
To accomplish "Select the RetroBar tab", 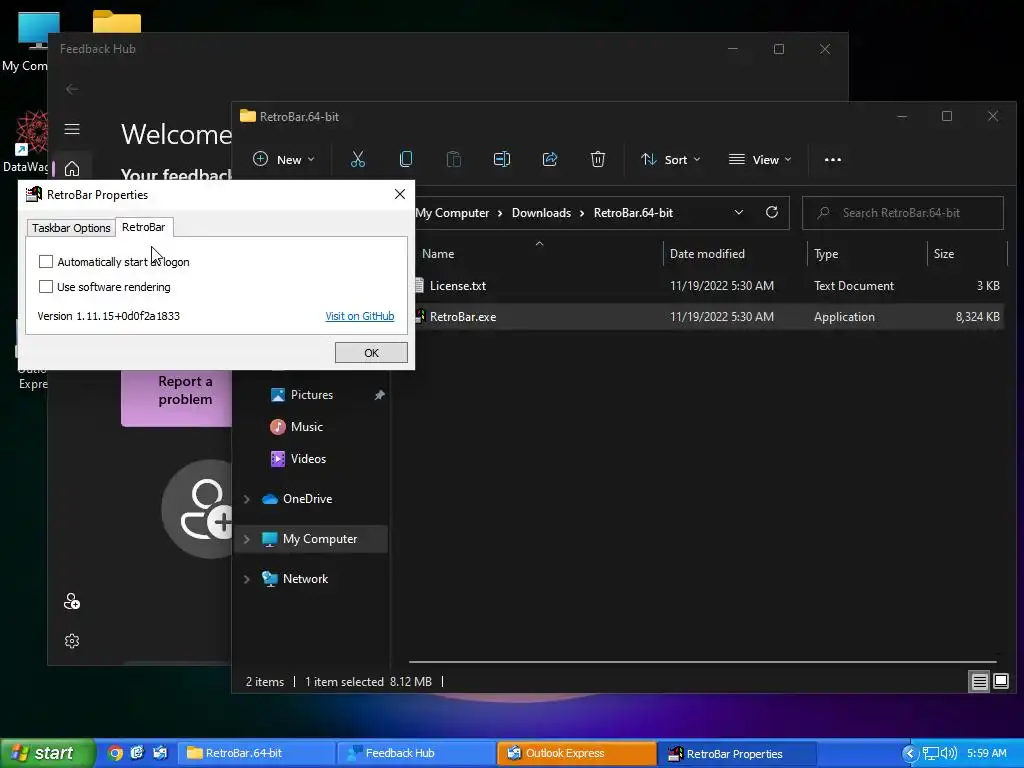I will 144,227.
